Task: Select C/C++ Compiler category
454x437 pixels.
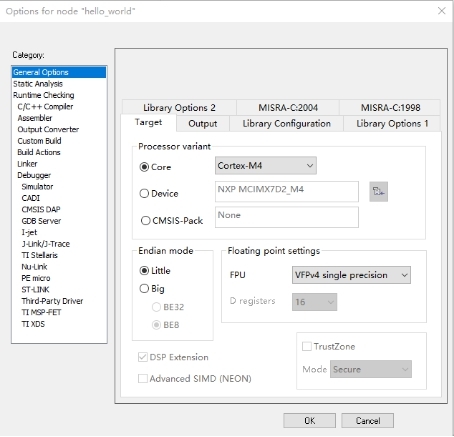Action: point(45,107)
